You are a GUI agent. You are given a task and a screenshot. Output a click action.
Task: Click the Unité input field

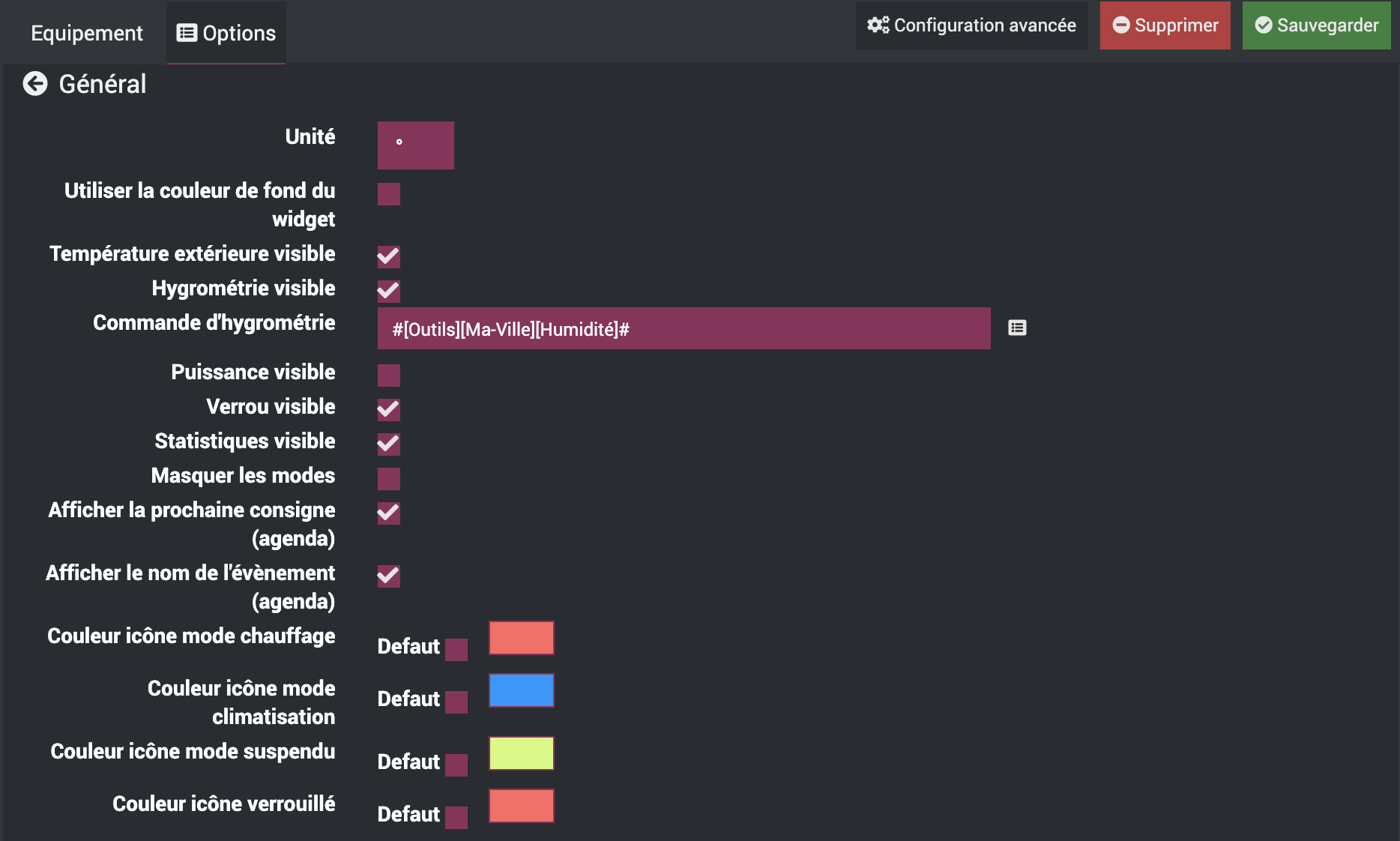[x=416, y=145]
